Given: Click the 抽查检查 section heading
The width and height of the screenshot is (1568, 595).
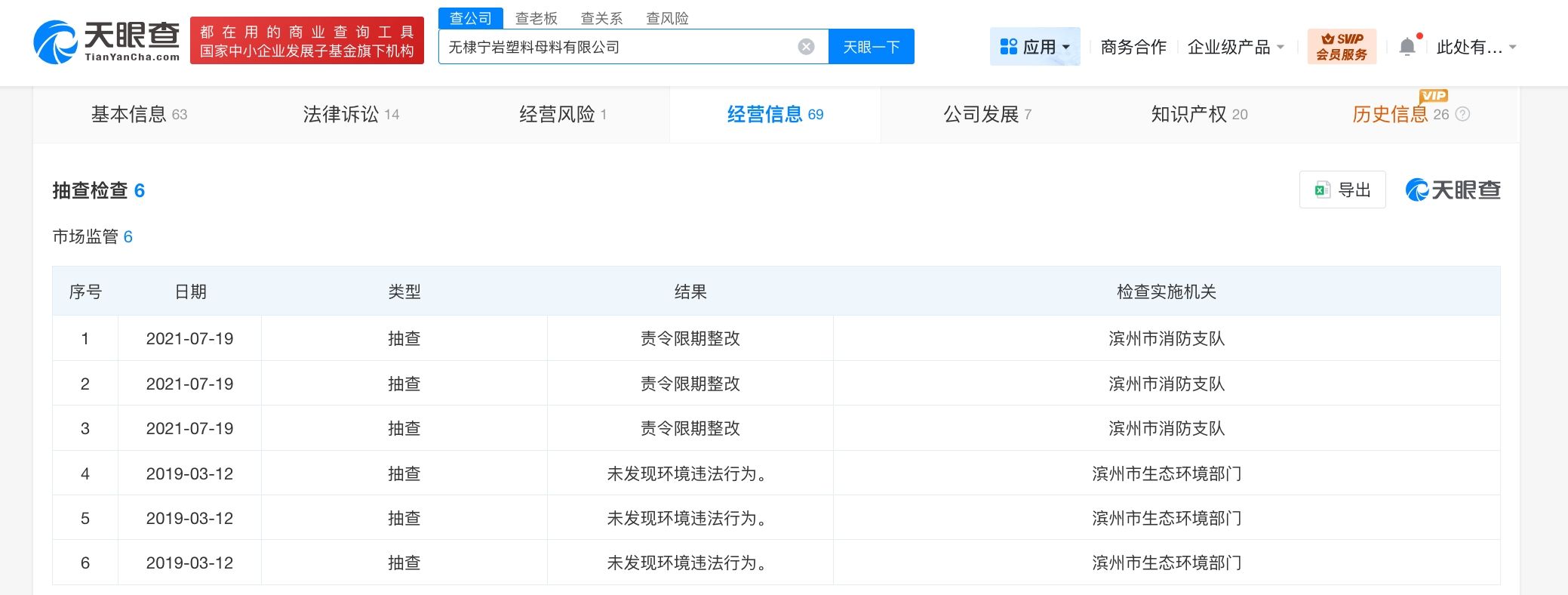Looking at the screenshot, I should [98, 190].
